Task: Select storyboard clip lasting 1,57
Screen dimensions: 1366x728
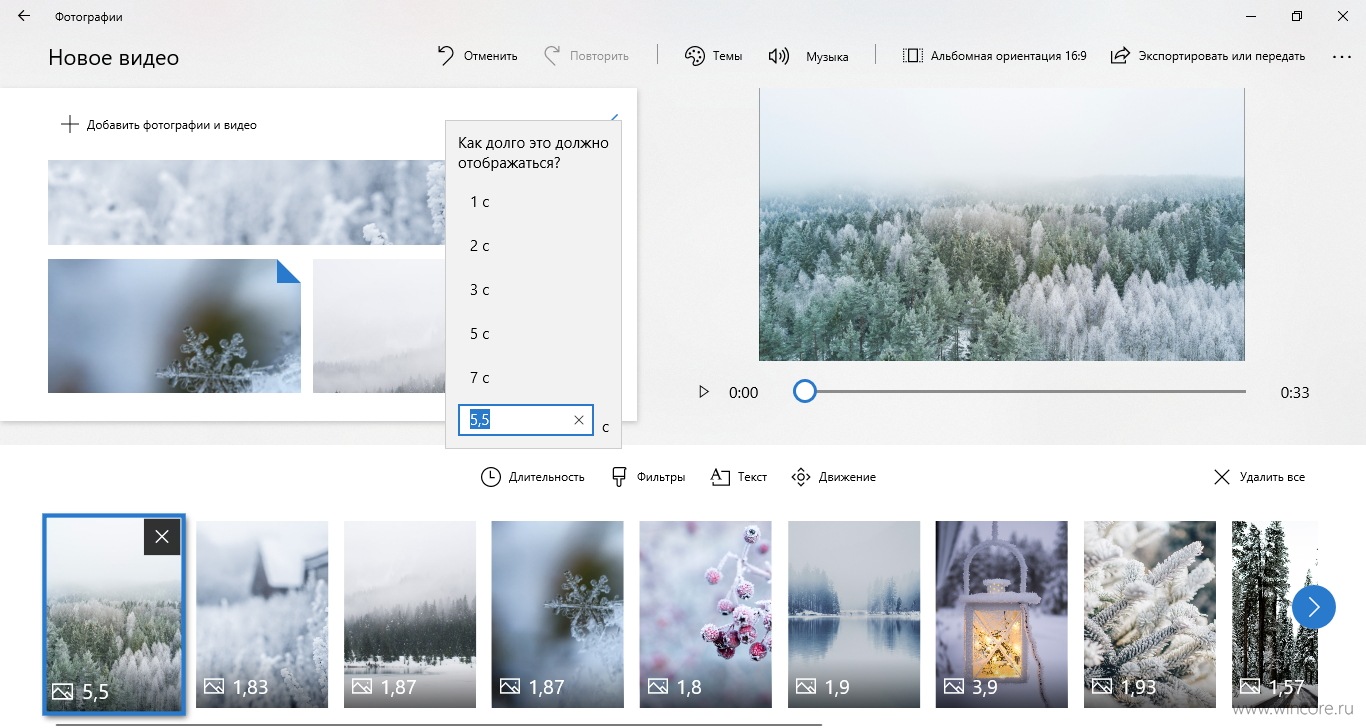Action: click(1275, 614)
